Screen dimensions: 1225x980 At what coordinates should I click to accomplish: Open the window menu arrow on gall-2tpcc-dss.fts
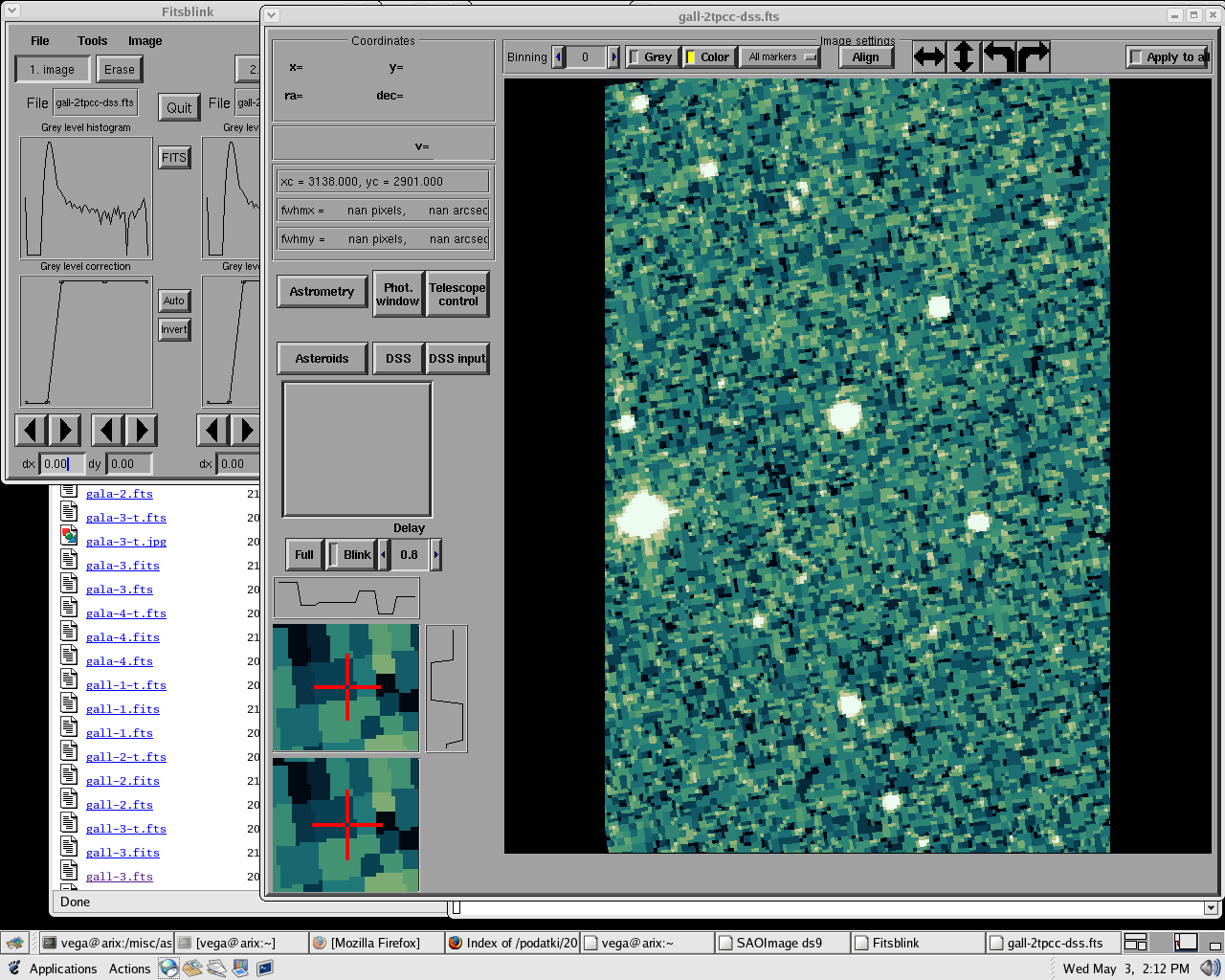coord(272,15)
